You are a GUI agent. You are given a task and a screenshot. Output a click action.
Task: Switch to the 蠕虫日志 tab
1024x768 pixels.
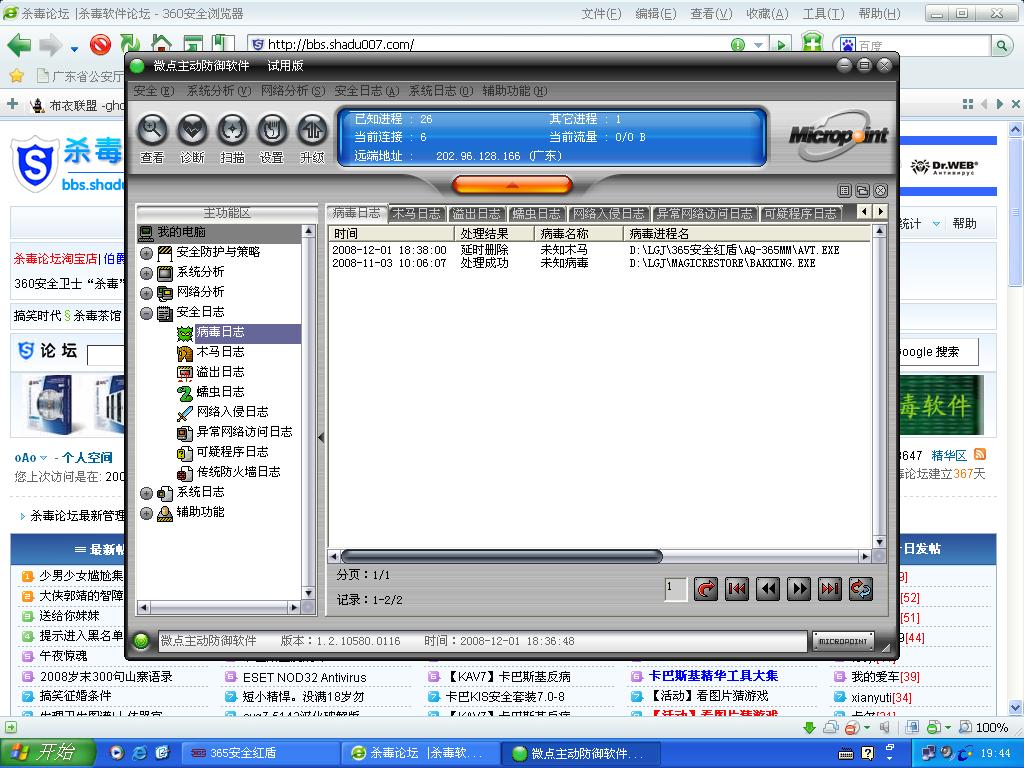[x=536, y=214]
